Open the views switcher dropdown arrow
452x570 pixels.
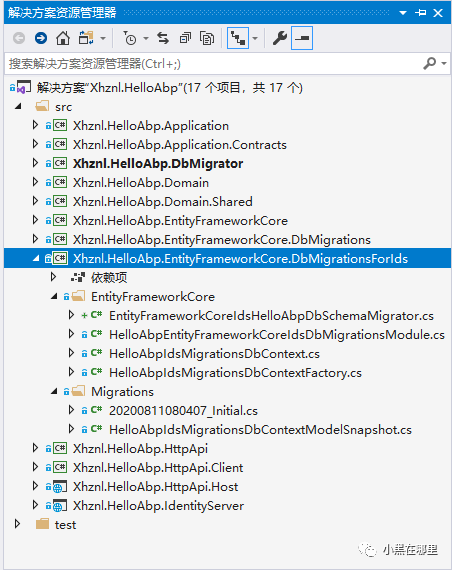pos(103,38)
